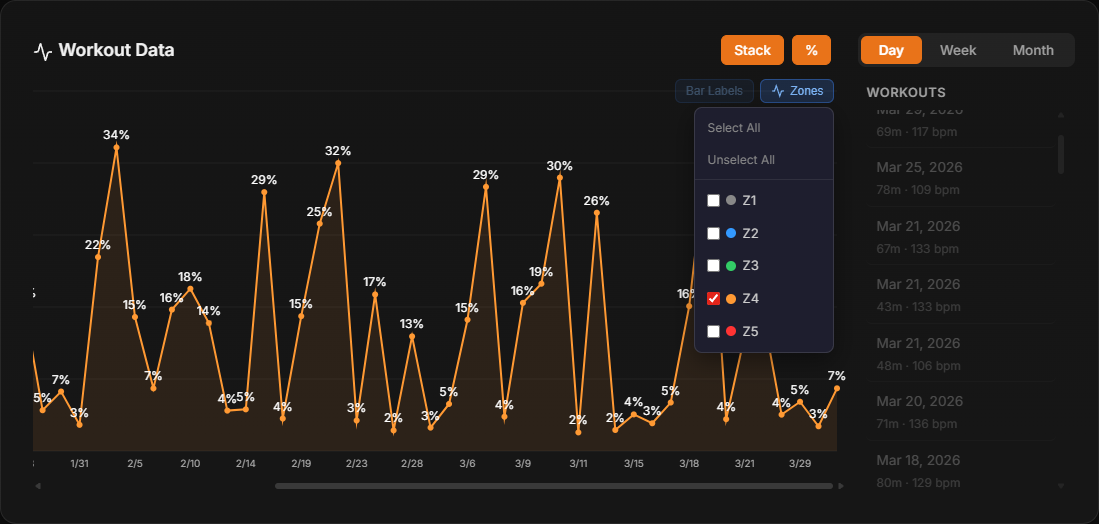1099x524 pixels.
Task: Click the 14% data point
Action: (209, 323)
